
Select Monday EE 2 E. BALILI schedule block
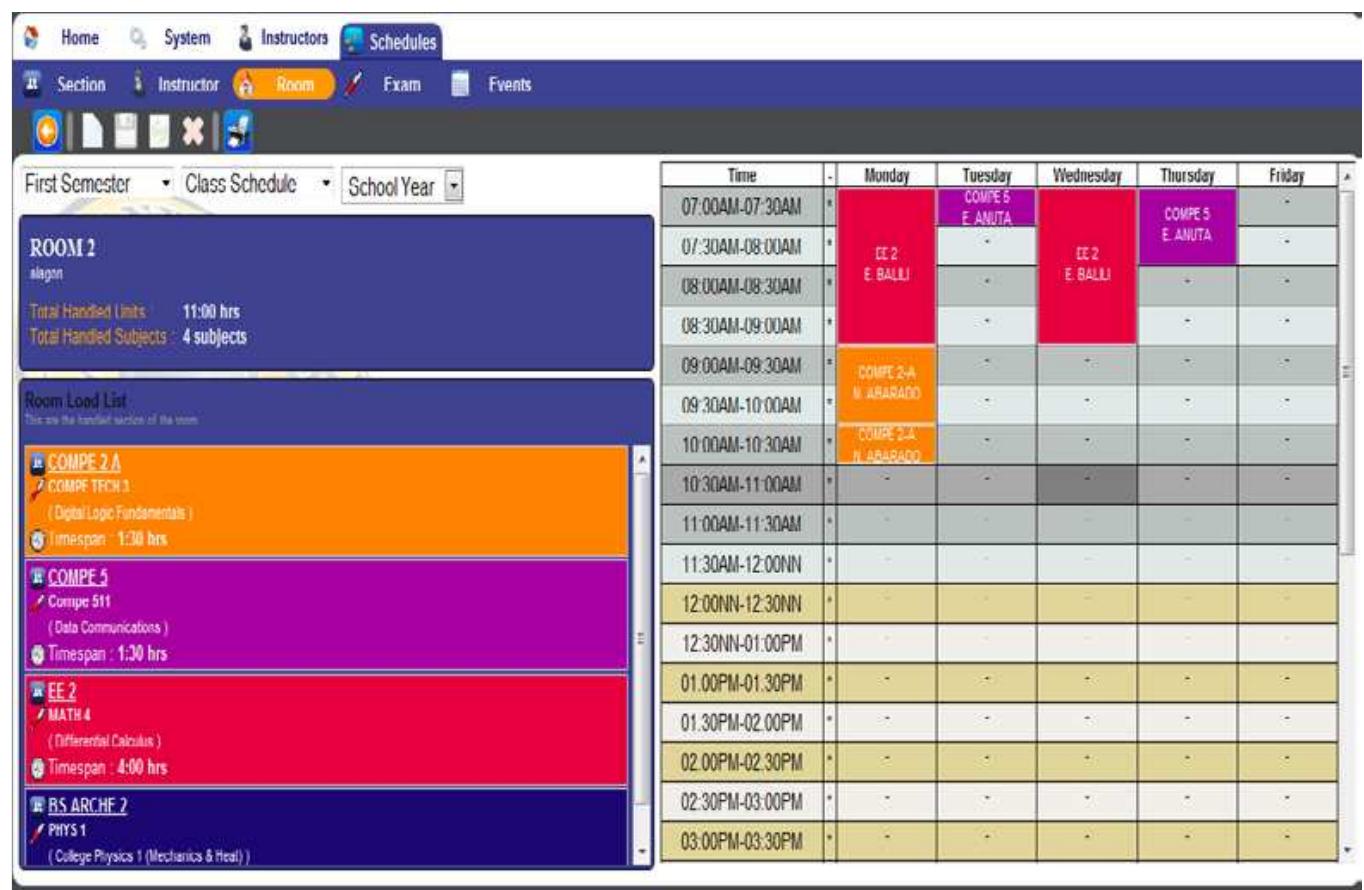click(x=885, y=266)
